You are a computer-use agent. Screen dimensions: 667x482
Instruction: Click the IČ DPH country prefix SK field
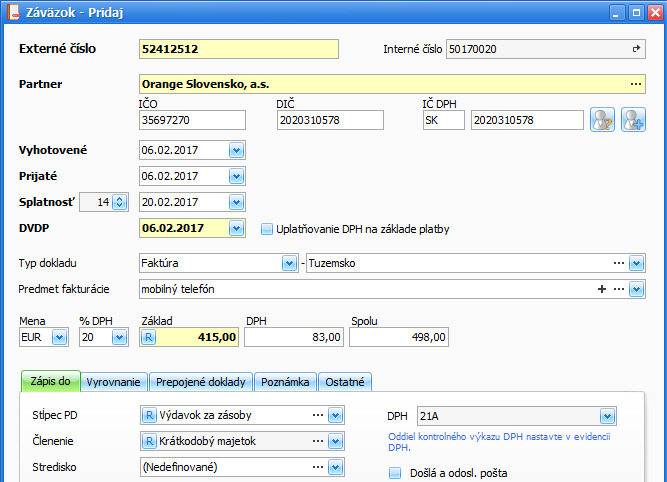pyautogui.click(x=444, y=120)
